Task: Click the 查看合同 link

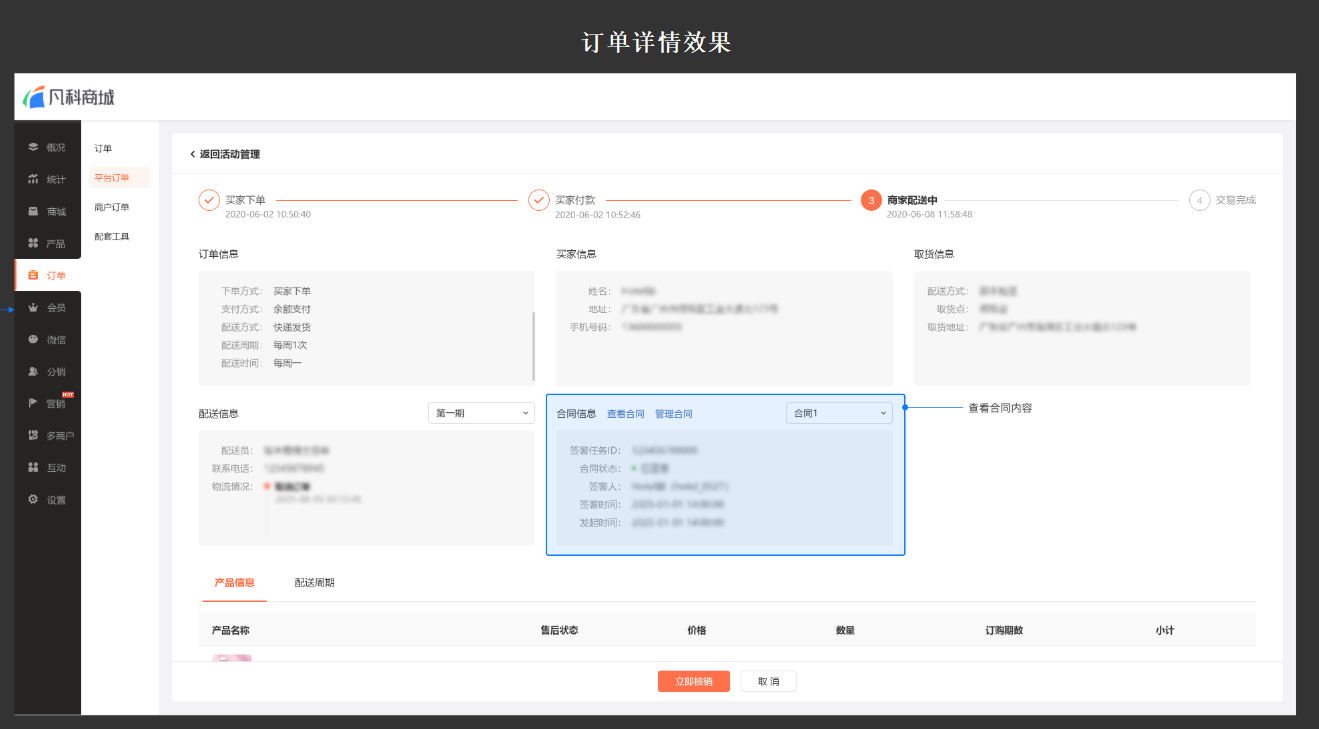Action: point(626,413)
